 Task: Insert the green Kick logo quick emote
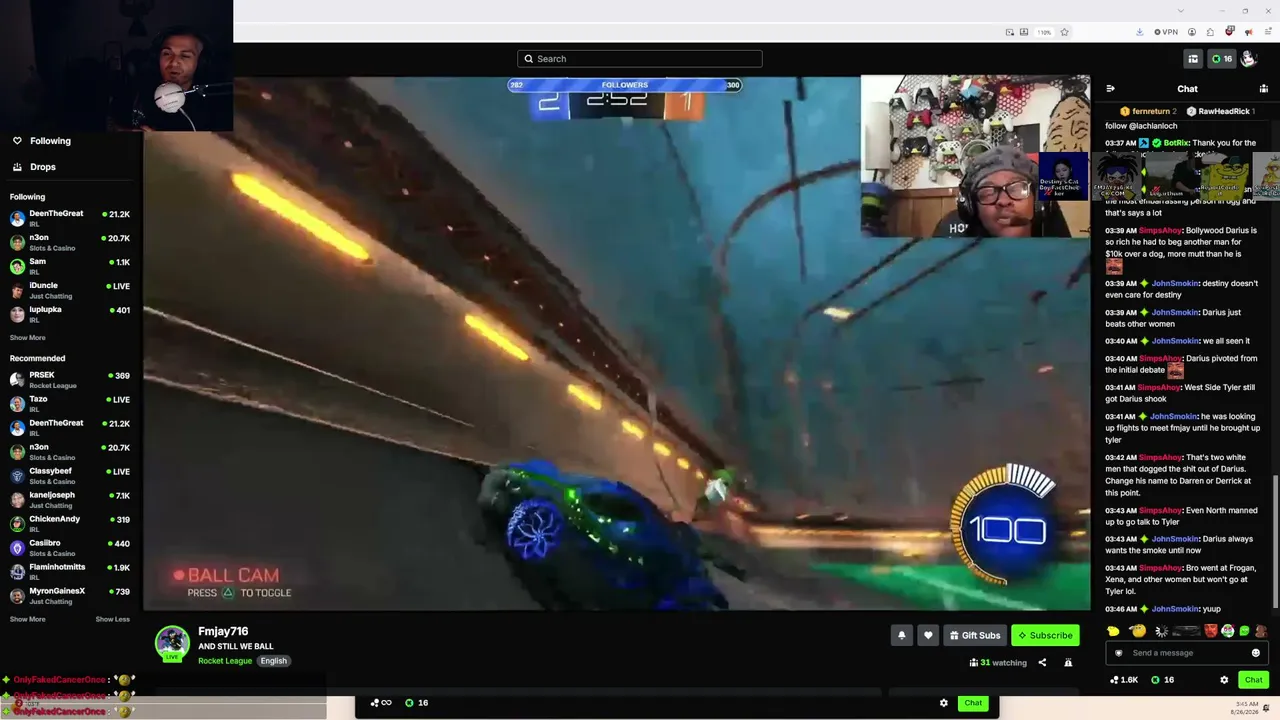tap(1244, 631)
